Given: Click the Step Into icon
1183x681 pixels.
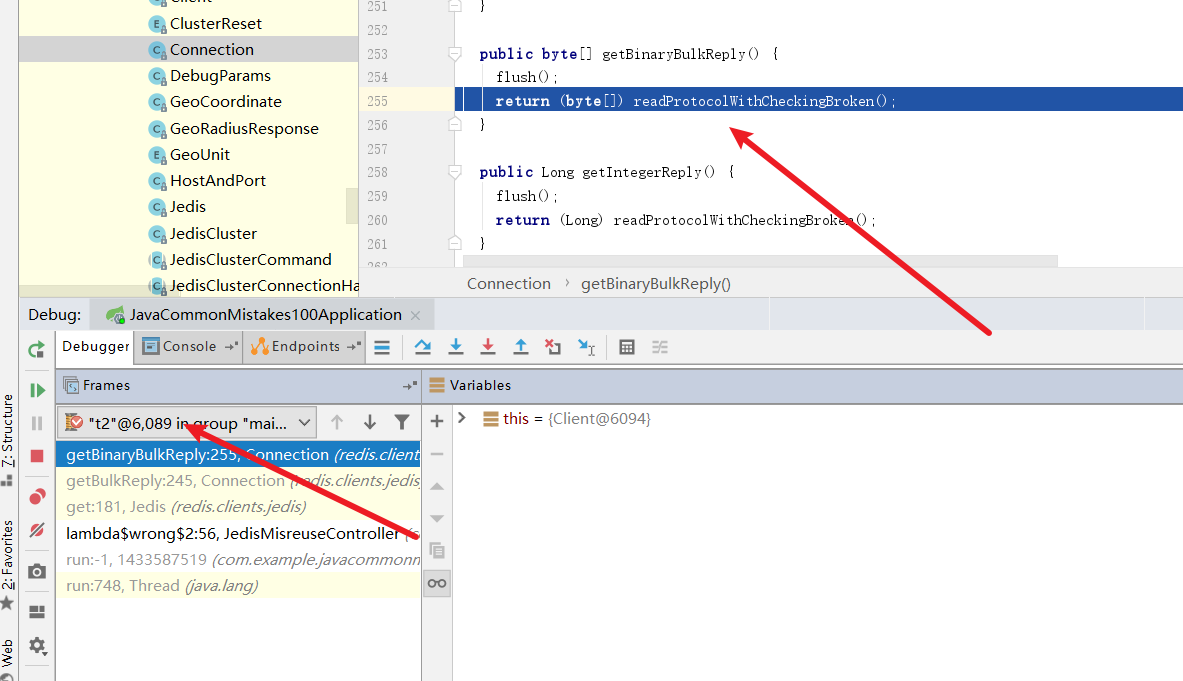Looking at the screenshot, I should pos(456,347).
